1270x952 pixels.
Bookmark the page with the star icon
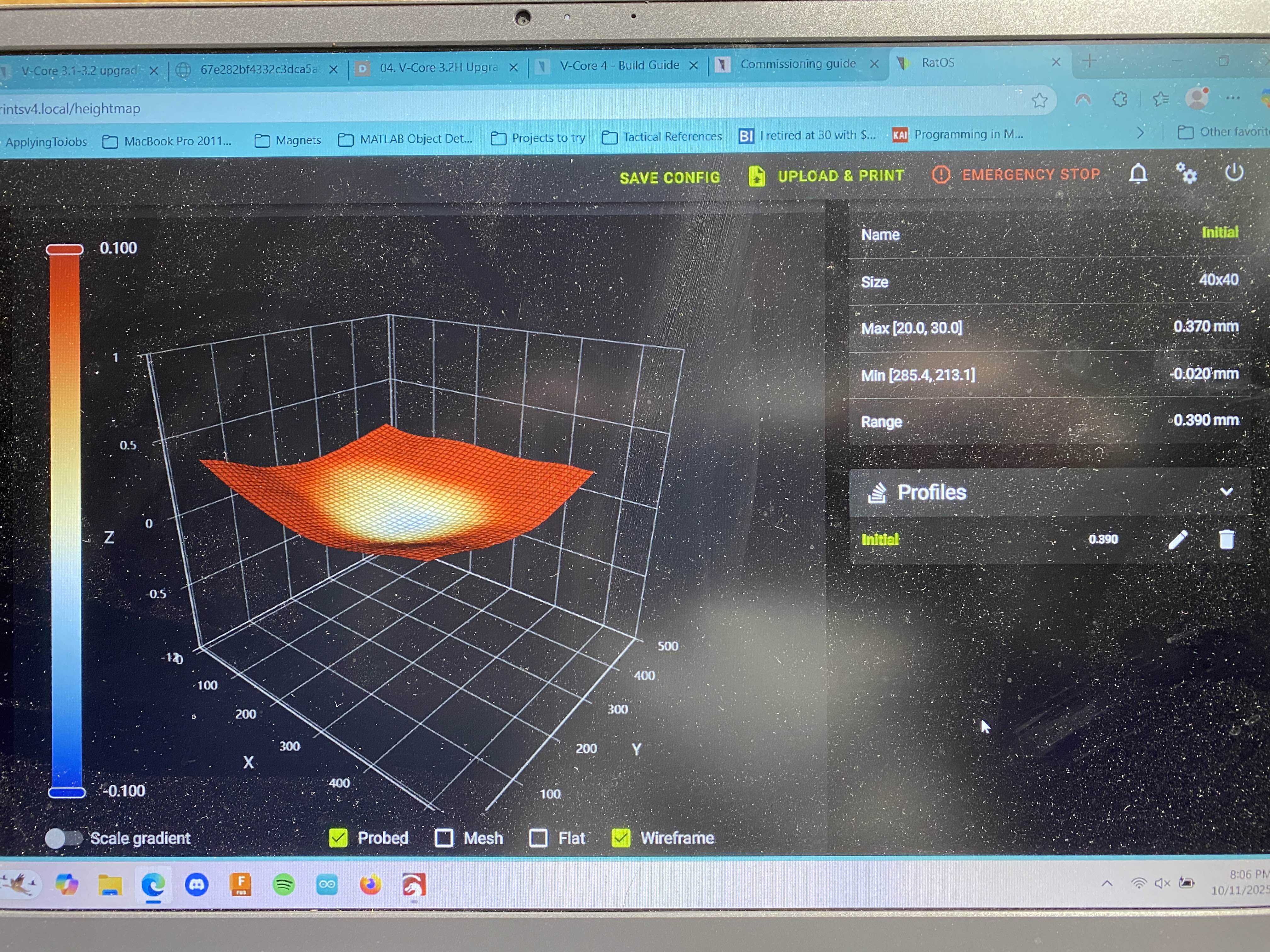(1039, 101)
